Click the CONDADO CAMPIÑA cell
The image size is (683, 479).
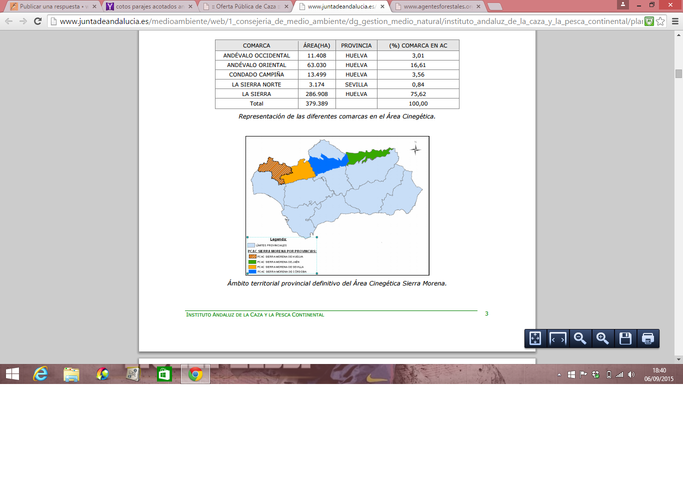pyautogui.click(x=257, y=74)
